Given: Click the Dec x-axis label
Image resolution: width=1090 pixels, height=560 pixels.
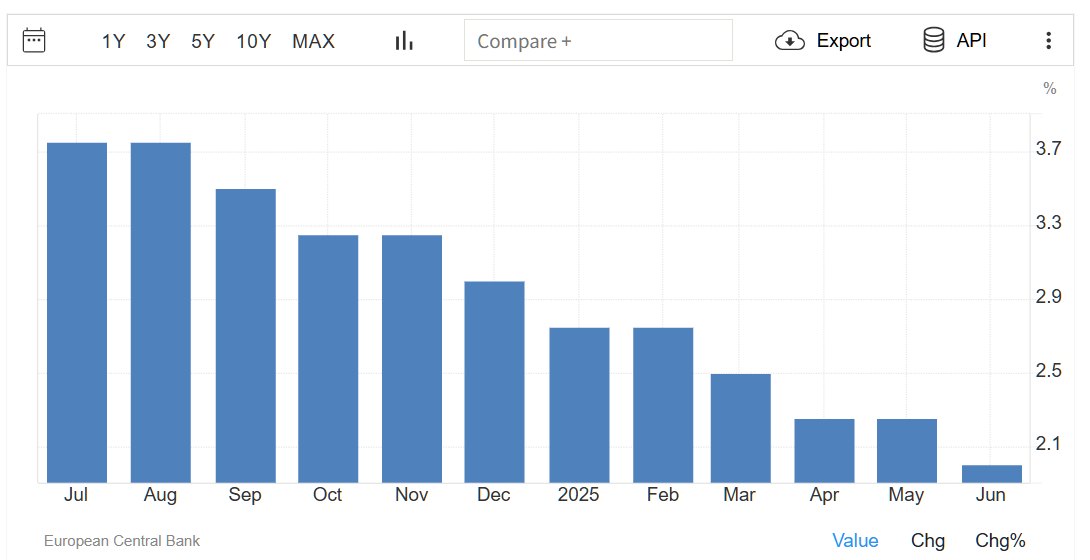Looking at the screenshot, I should click(x=494, y=495).
